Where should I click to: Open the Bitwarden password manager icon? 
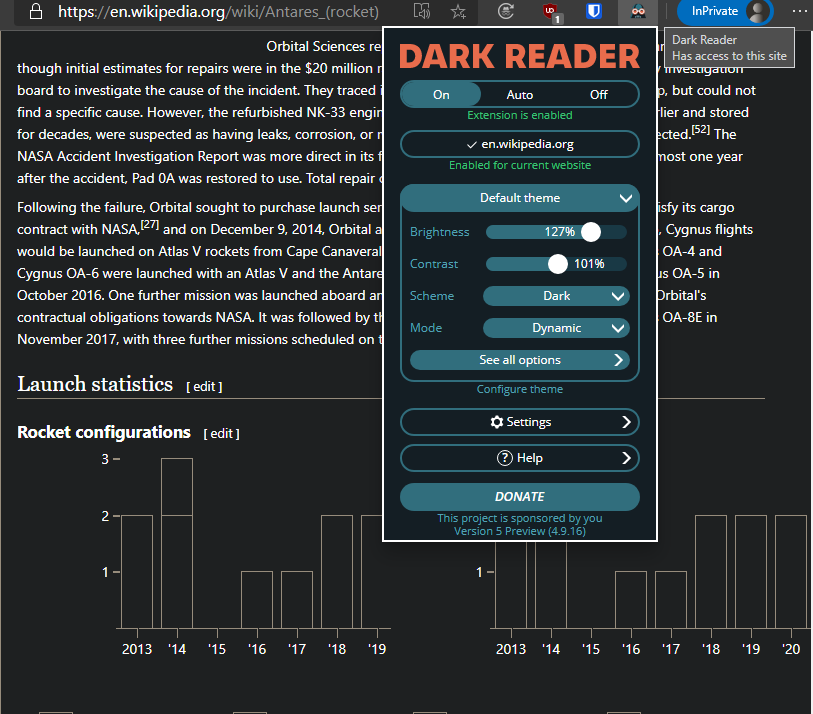pos(593,12)
